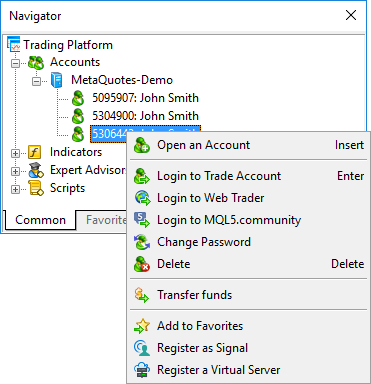
Task: Select account 5095907: John Smith
Action: (145, 98)
